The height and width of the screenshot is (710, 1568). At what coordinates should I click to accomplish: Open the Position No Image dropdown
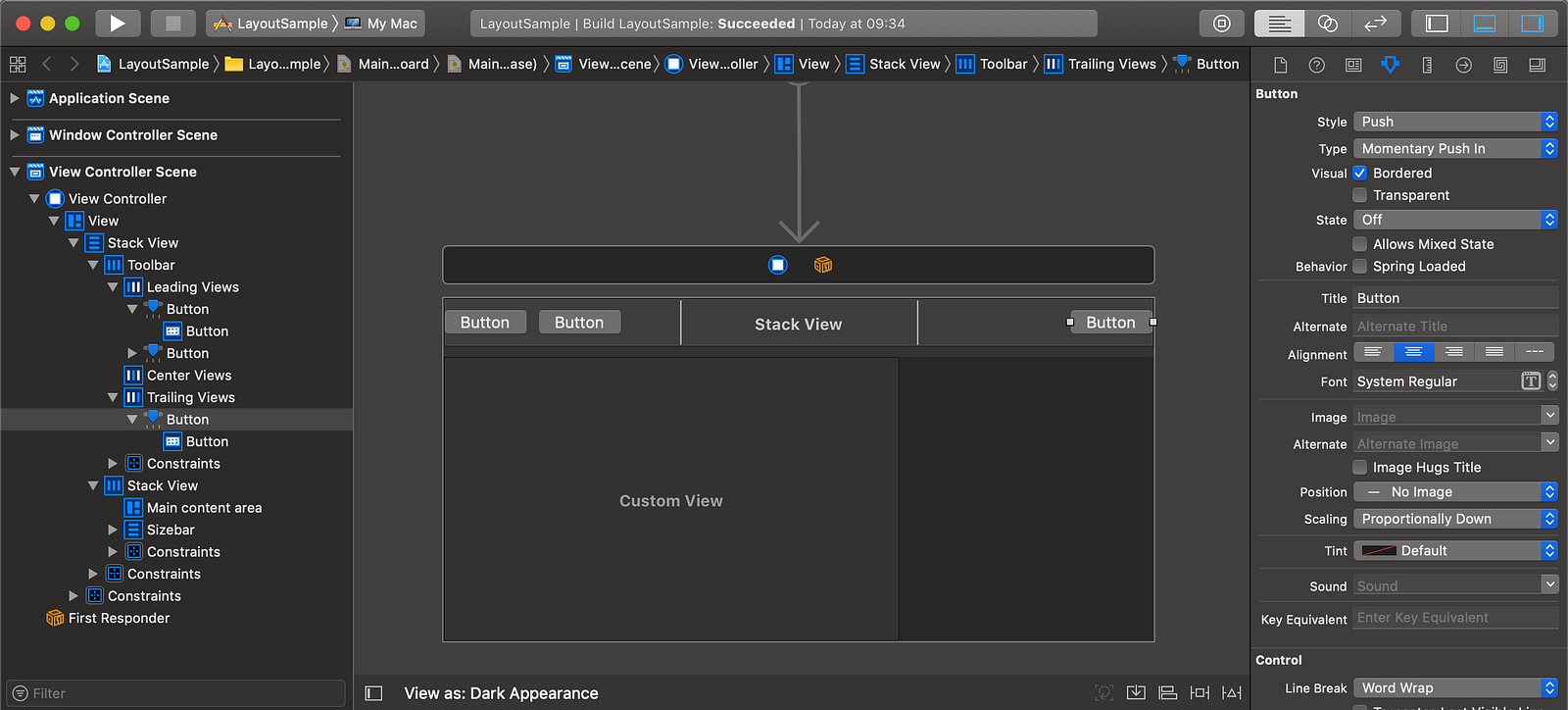point(1455,492)
